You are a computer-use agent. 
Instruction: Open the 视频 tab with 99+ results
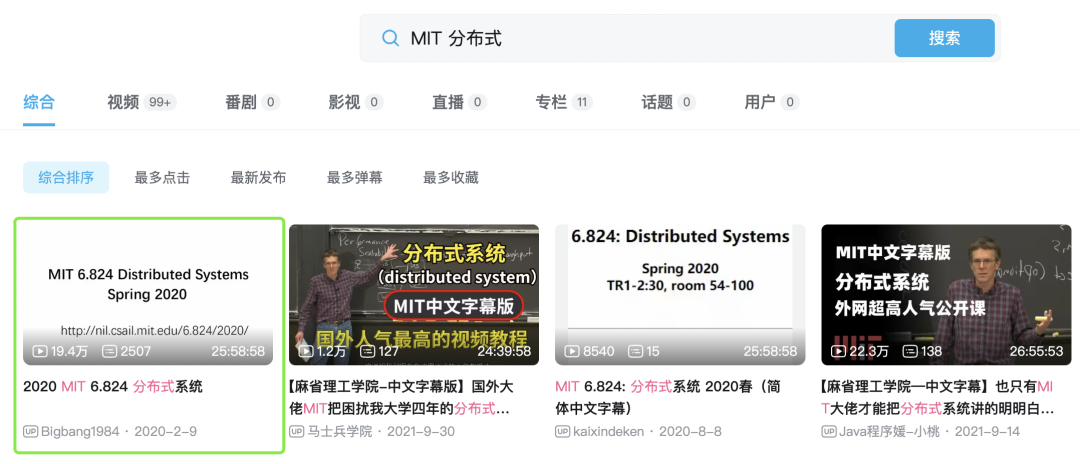(142, 103)
